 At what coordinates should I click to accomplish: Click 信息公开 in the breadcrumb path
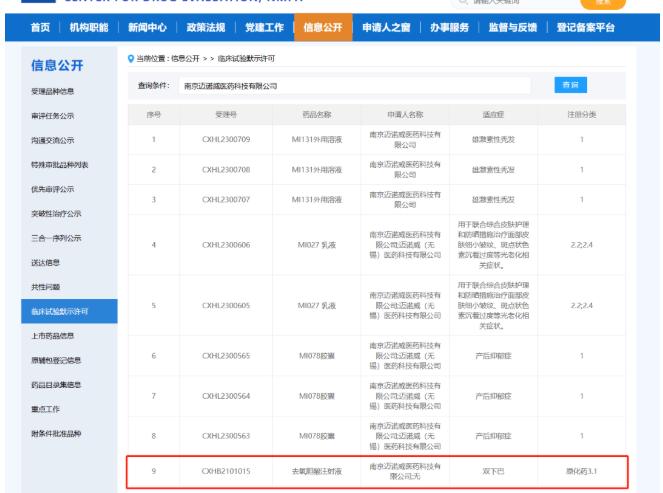point(185,59)
